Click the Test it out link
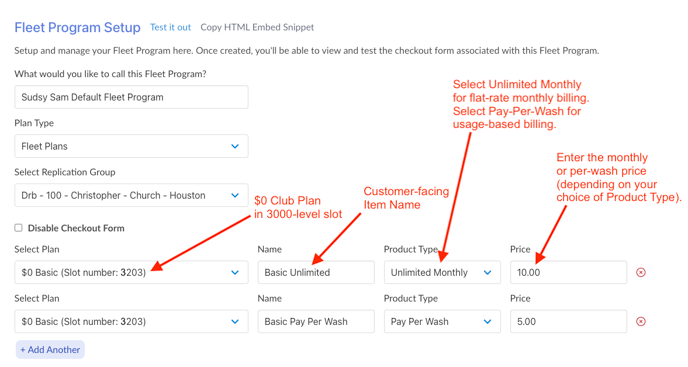 (170, 27)
